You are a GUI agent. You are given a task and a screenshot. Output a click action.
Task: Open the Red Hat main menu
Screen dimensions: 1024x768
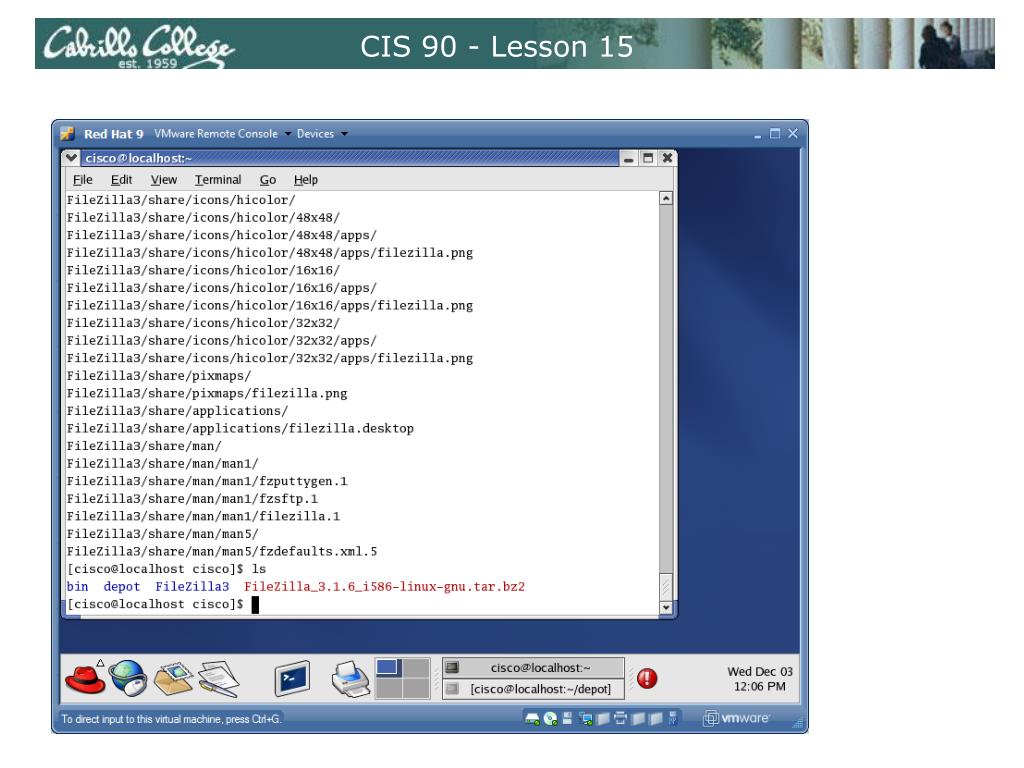85,678
